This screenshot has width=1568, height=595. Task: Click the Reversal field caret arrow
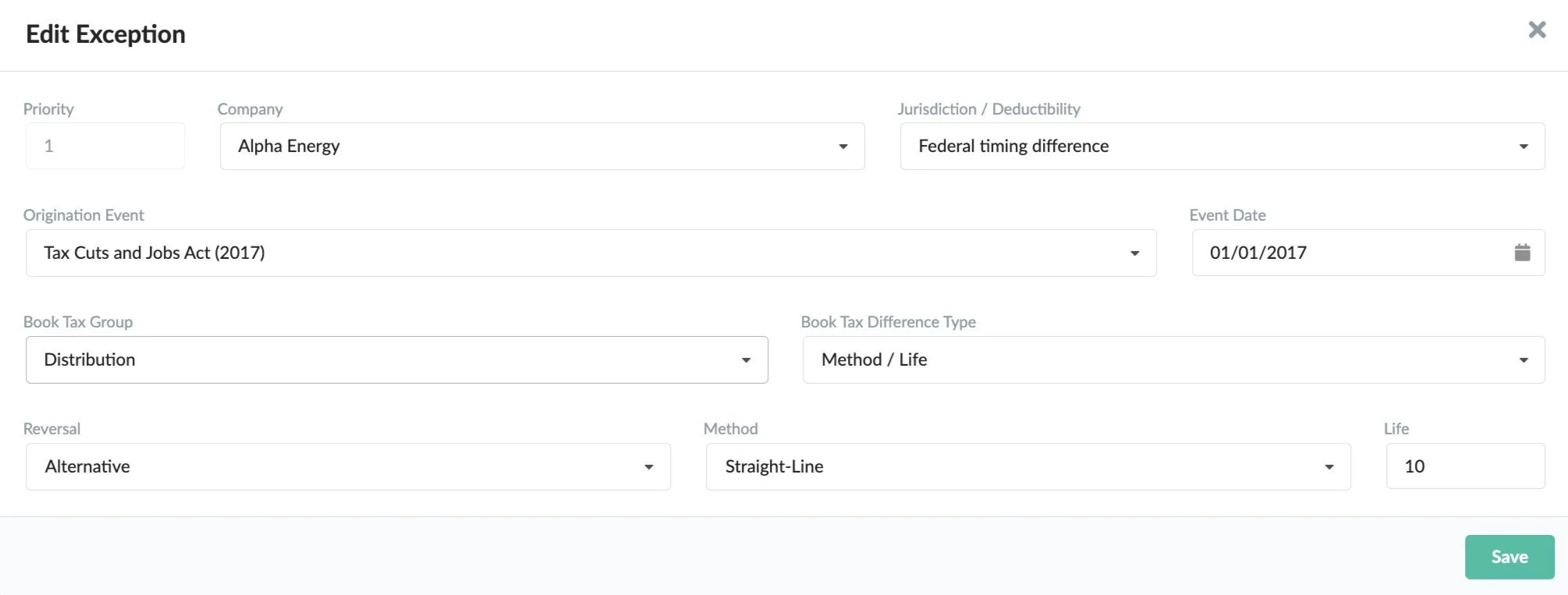click(648, 467)
